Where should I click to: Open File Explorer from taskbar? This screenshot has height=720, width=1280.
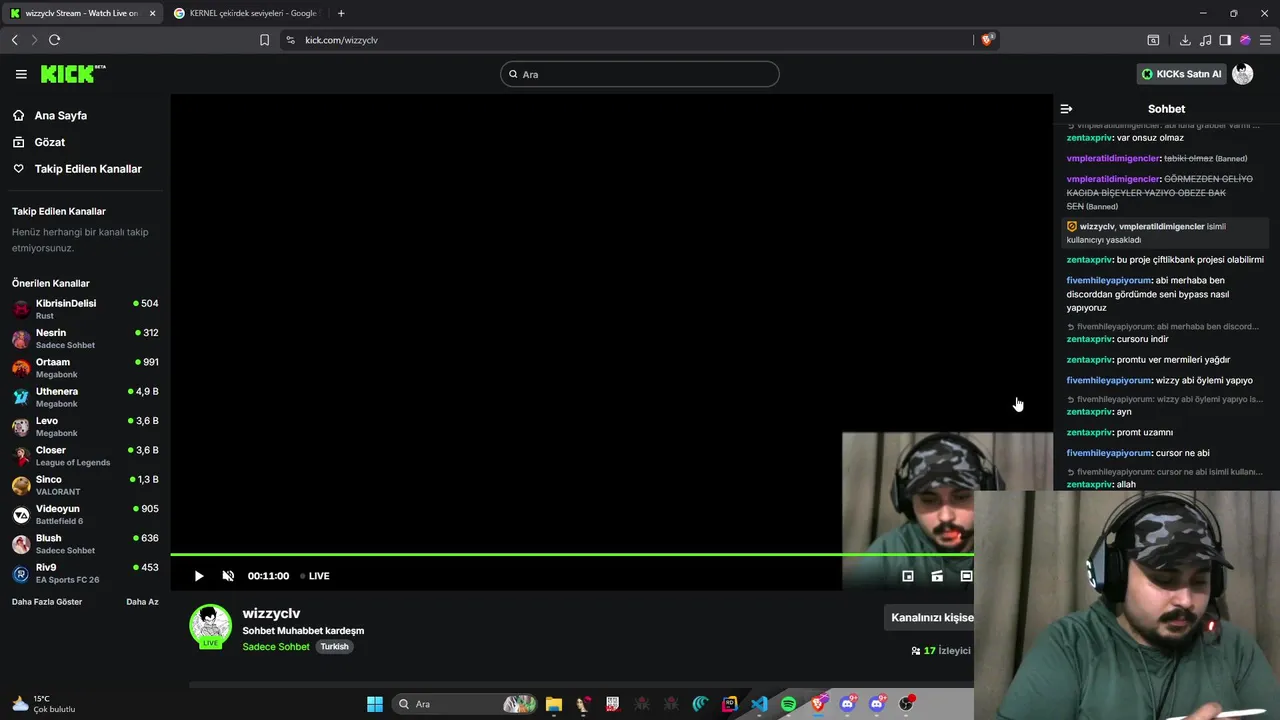point(554,704)
